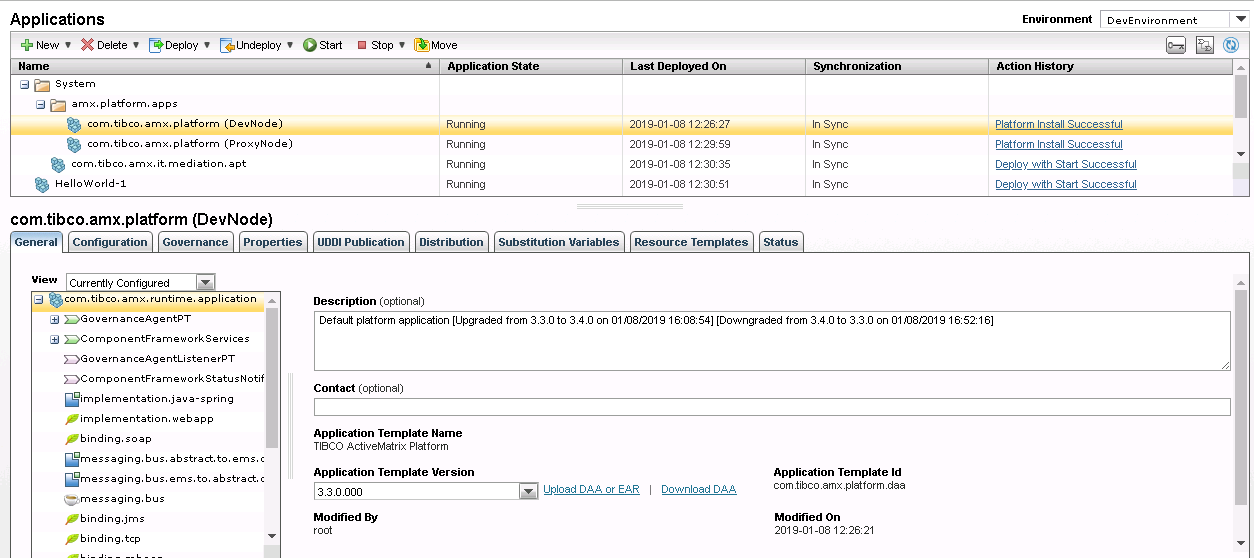The width and height of the screenshot is (1254, 558).
Task: Open the Substitution Variables tab
Action: coord(559,242)
